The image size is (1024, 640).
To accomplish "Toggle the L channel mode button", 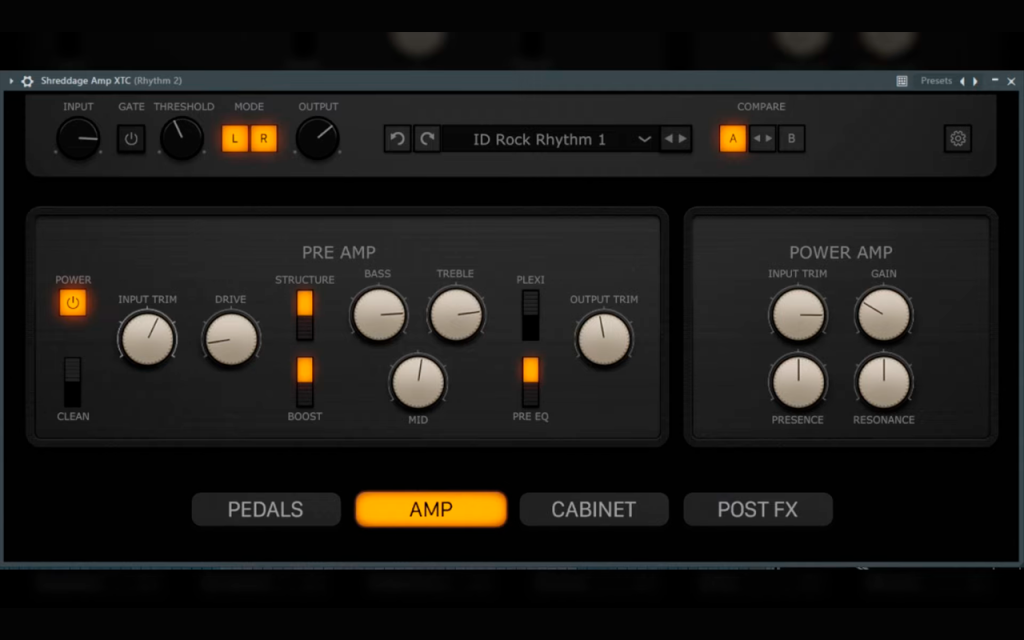I will click(x=234, y=138).
